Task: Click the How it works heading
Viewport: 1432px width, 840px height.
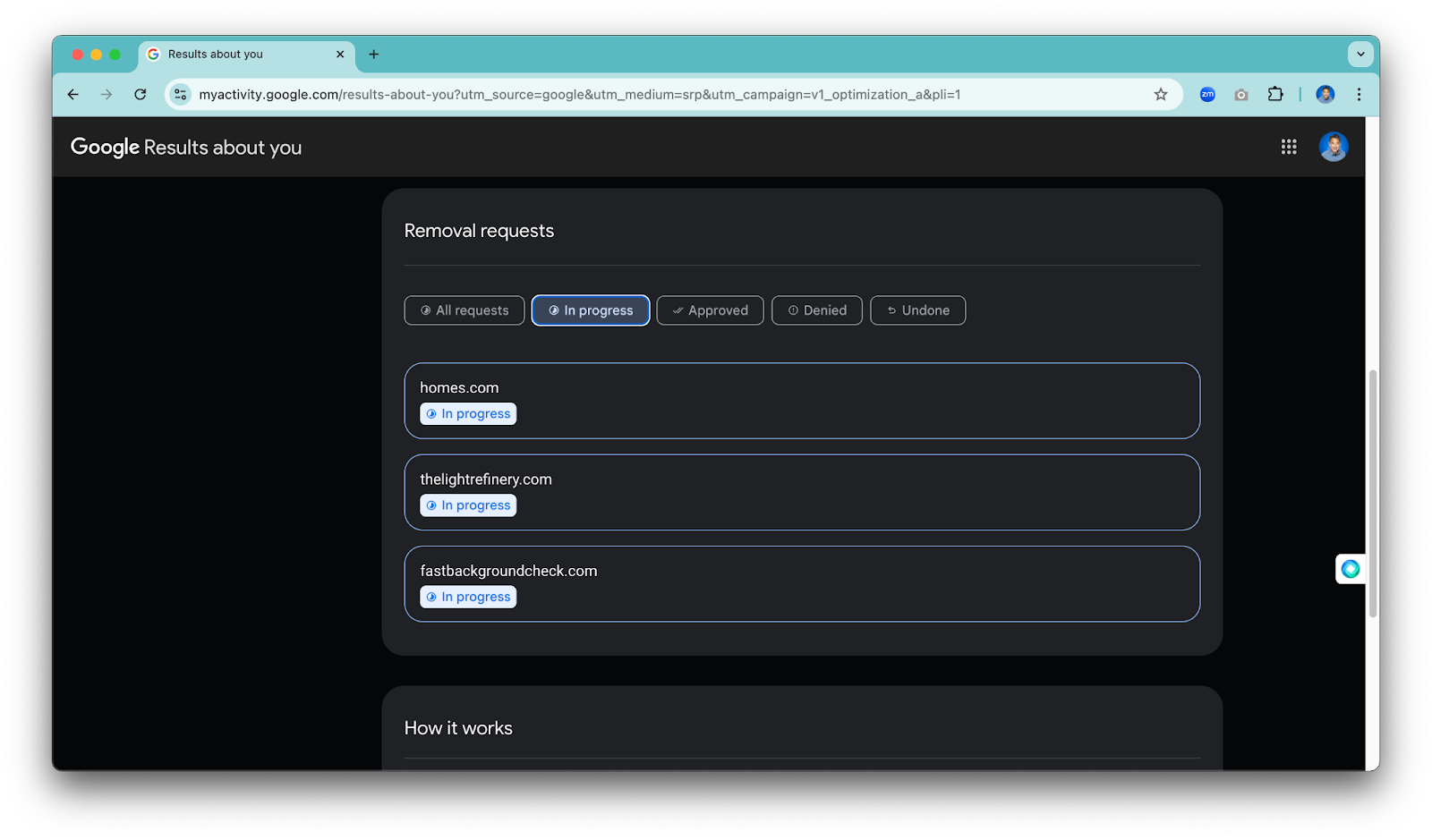Action: click(458, 728)
